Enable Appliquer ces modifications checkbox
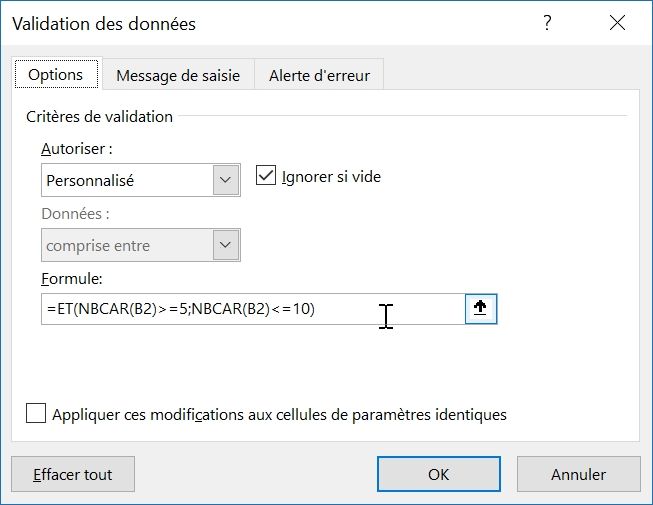The width and height of the screenshot is (653, 505). (x=36, y=414)
